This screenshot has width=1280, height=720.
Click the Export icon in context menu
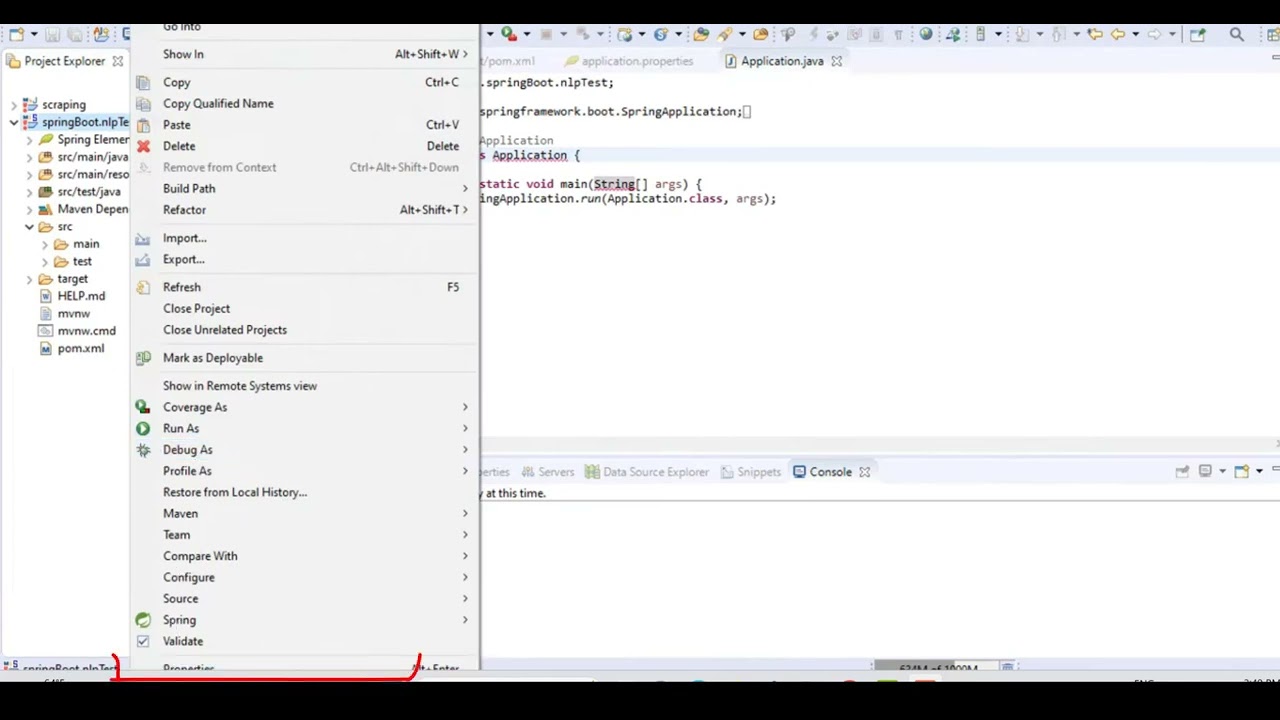[x=143, y=259]
